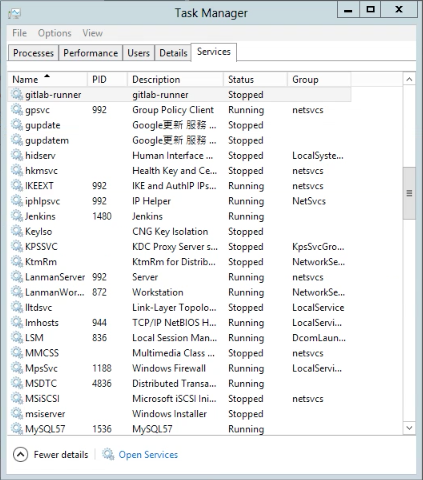Click the scrollbar down arrow
Viewport: 423px width, 480px height.
click(409, 428)
